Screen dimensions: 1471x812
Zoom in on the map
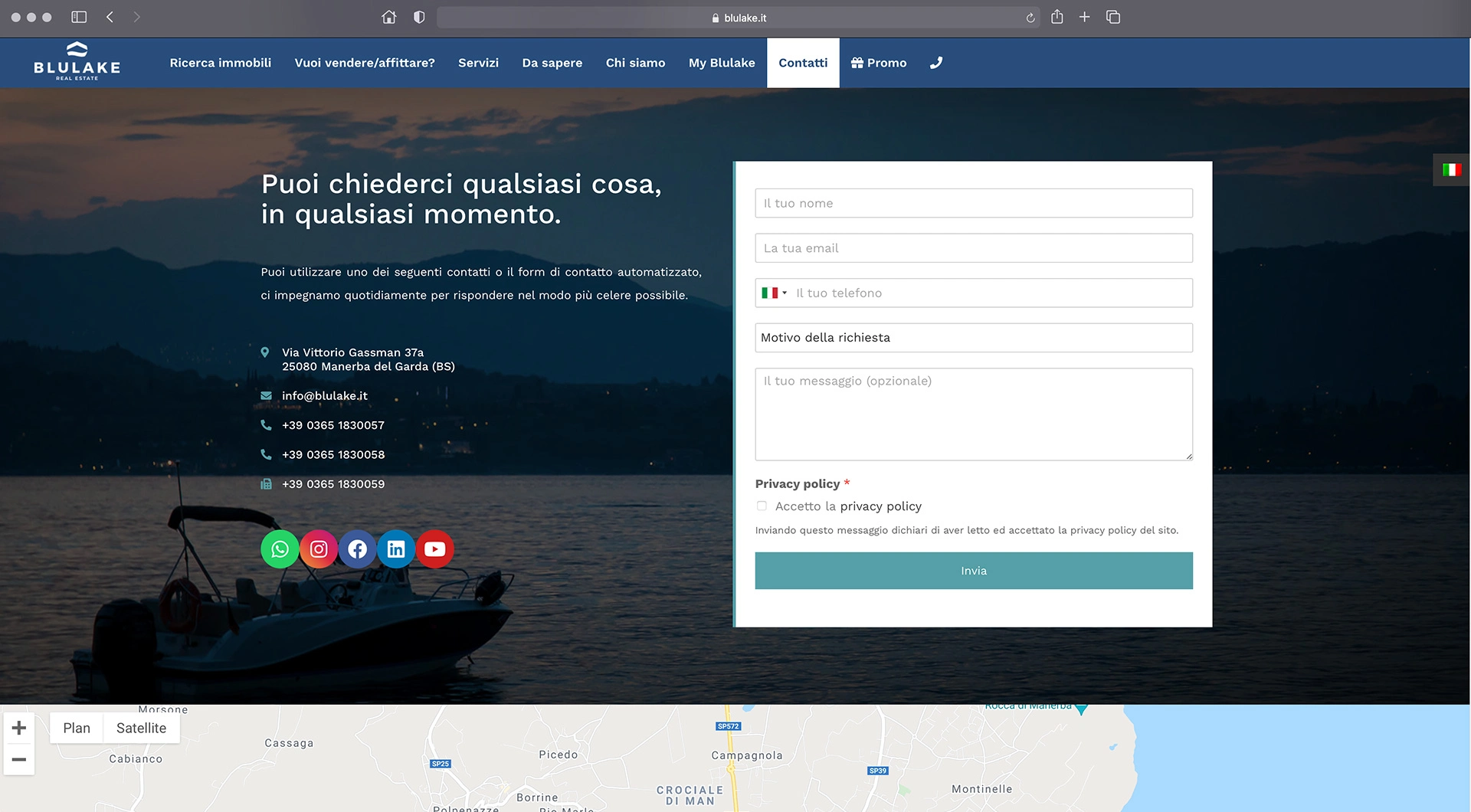(x=19, y=728)
